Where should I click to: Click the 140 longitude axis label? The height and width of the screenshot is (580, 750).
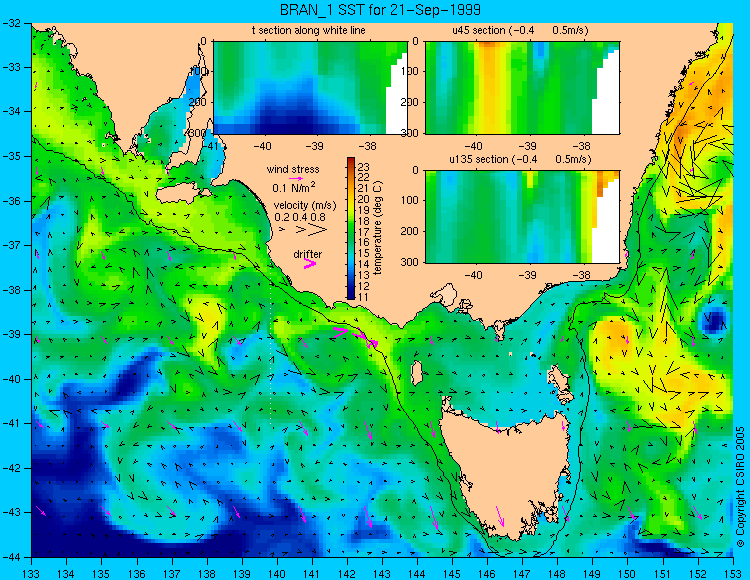tap(277, 573)
